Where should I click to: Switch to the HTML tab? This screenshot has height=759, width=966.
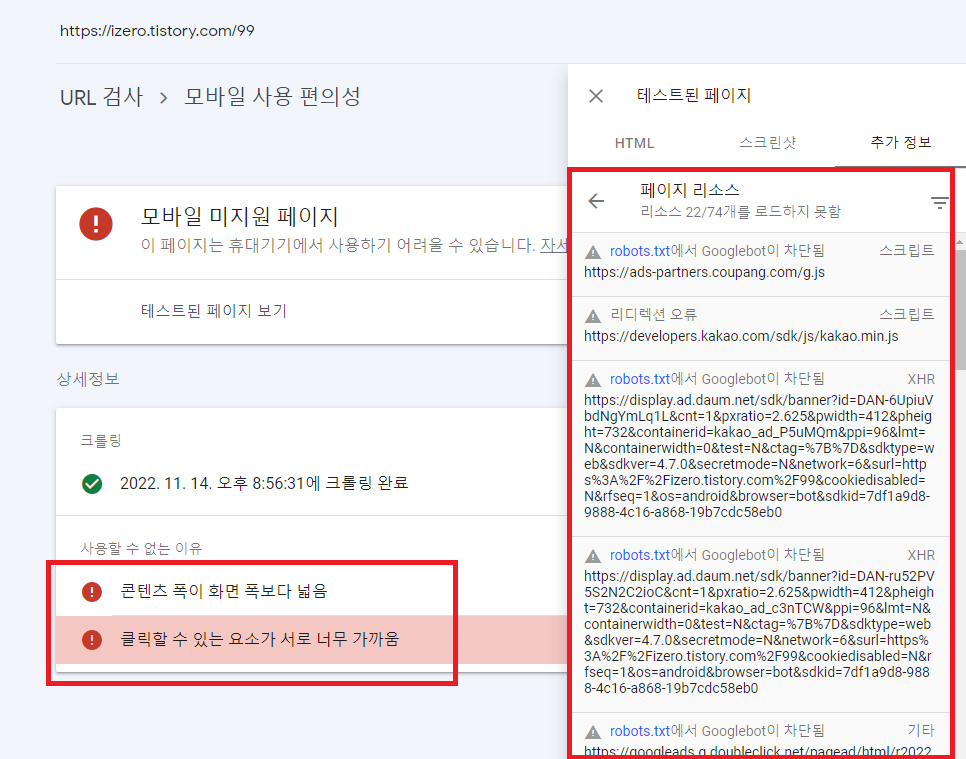tap(634, 143)
